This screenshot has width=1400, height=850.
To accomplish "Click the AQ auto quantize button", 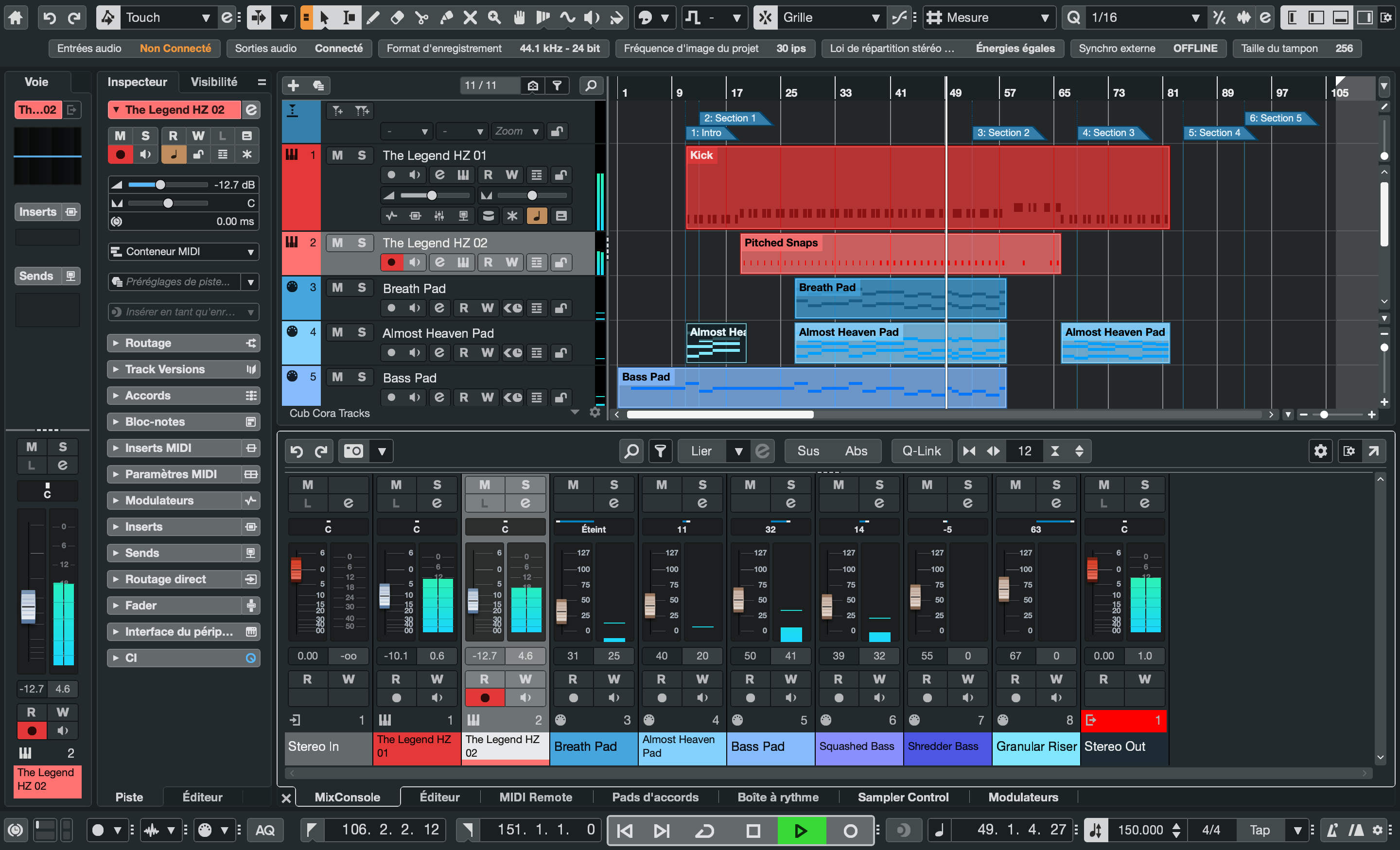I will coord(265,830).
